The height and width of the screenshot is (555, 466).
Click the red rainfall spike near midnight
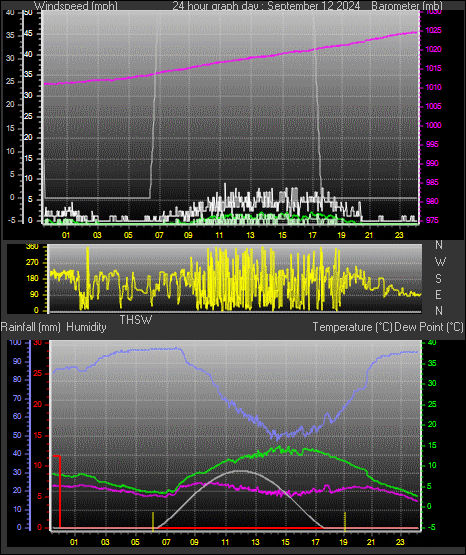point(59,491)
